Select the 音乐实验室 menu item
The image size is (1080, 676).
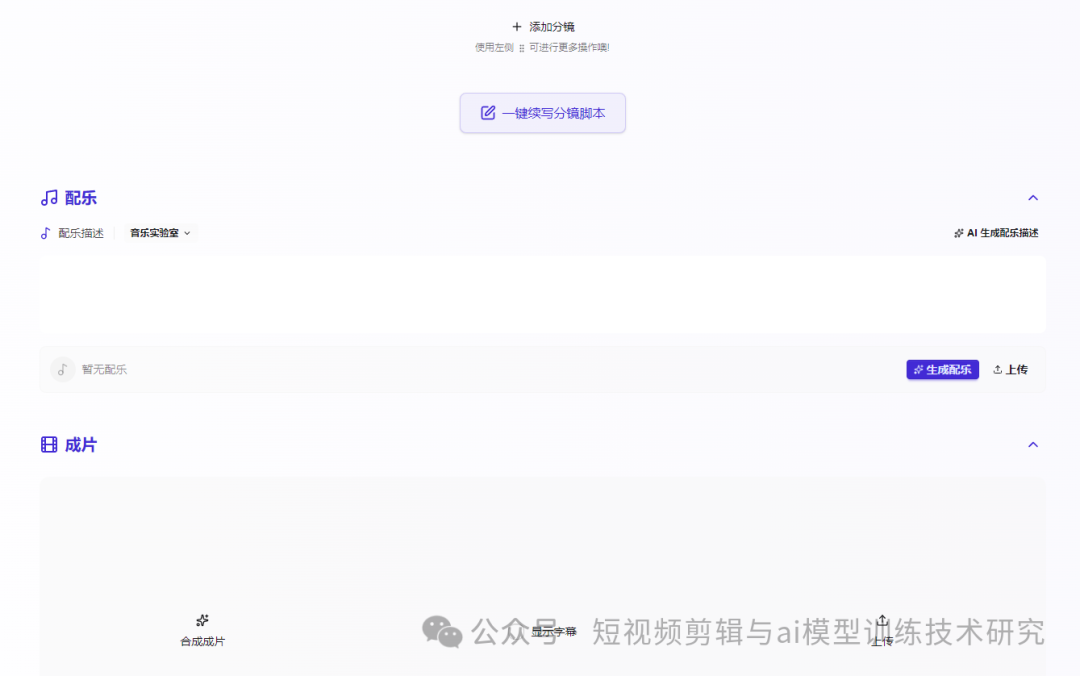(152, 232)
